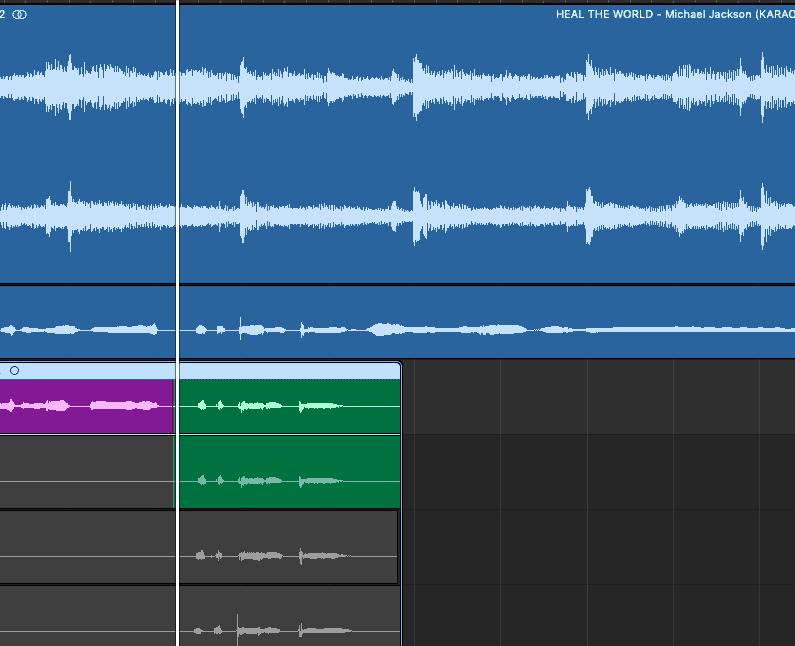This screenshot has height=646, width=795.
Task: Click the stereo interlocked-circles icon on the karaoke region
Action: click(x=21, y=14)
